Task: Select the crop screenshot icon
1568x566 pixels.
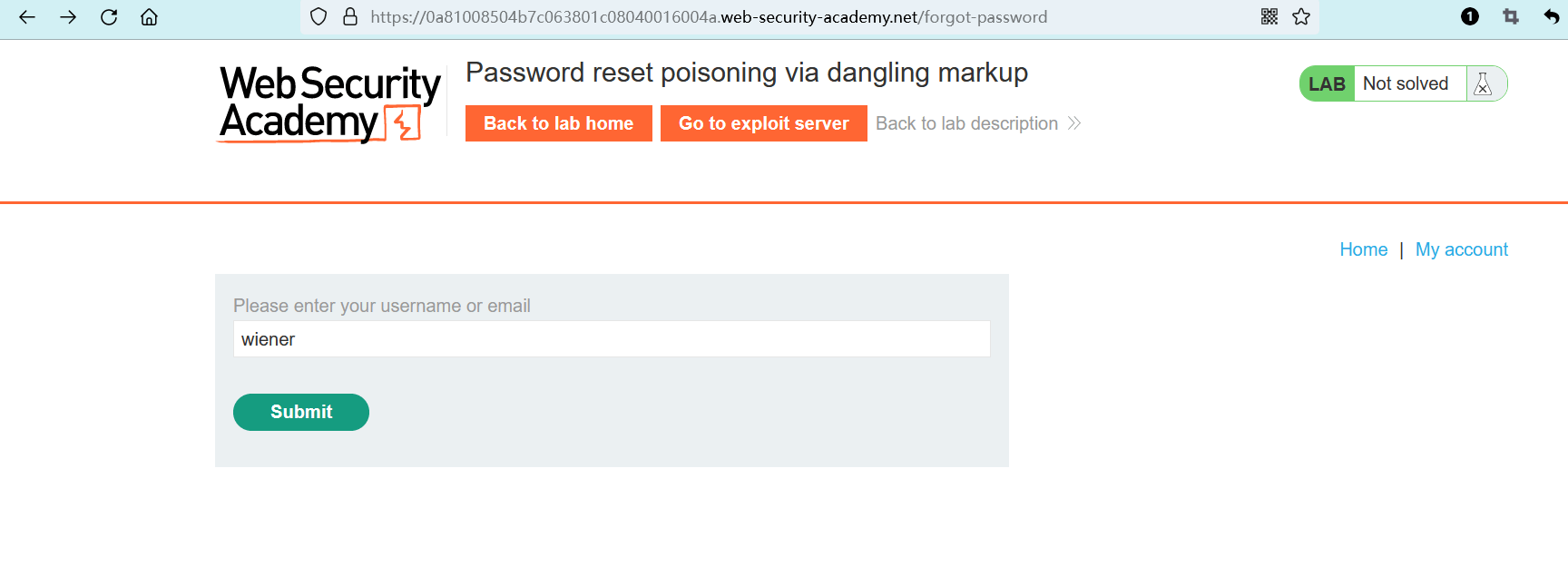Action: 1511,16
